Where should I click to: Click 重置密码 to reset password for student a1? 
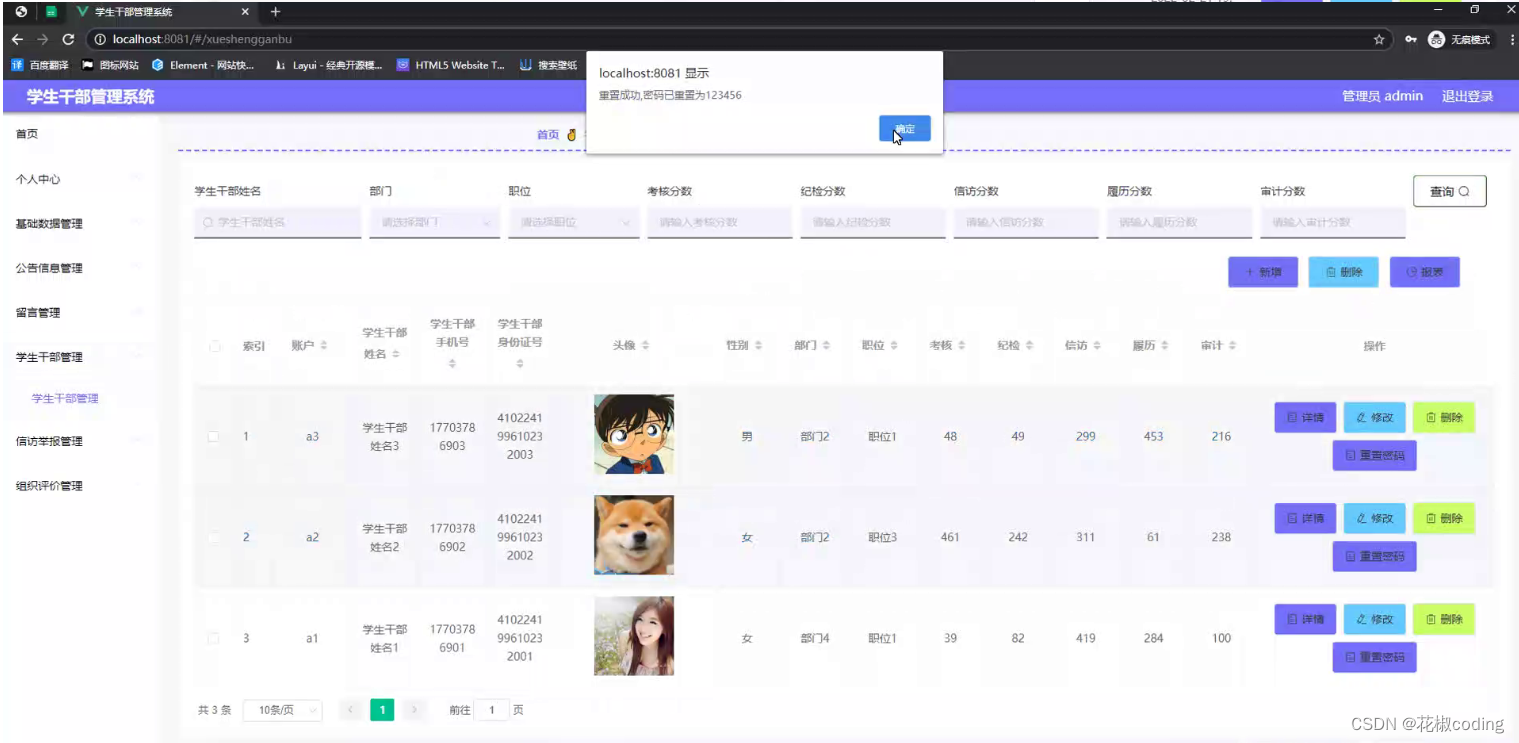(1374, 657)
